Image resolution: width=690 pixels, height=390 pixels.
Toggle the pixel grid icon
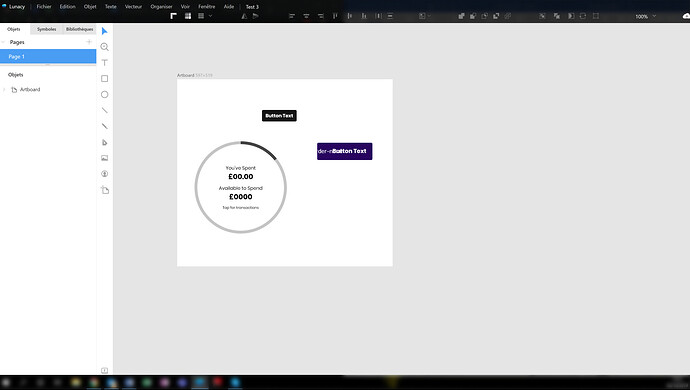(x=188, y=16)
